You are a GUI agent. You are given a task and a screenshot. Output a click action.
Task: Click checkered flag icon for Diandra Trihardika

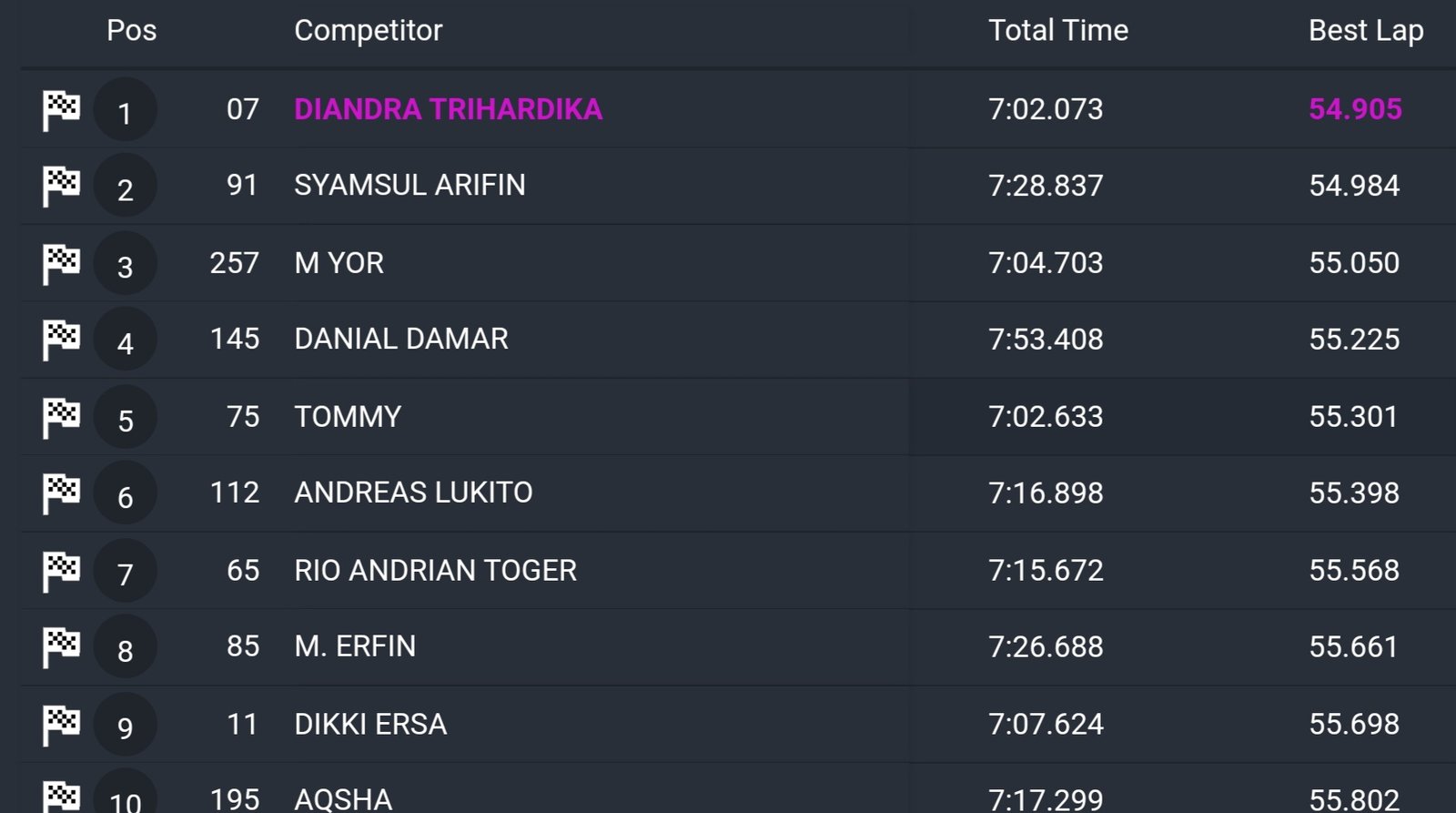[x=61, y=111]
